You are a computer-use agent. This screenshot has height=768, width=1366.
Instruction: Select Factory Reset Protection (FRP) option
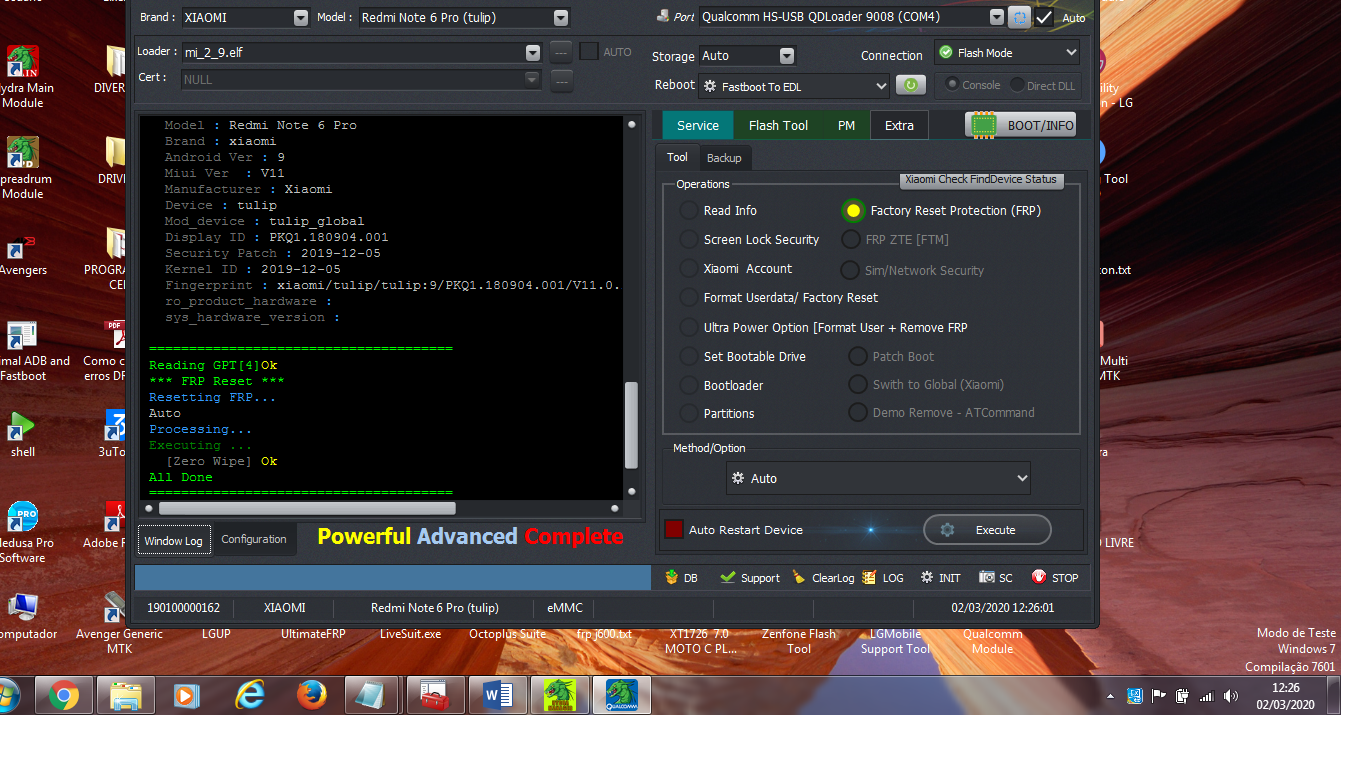(853, 211)
